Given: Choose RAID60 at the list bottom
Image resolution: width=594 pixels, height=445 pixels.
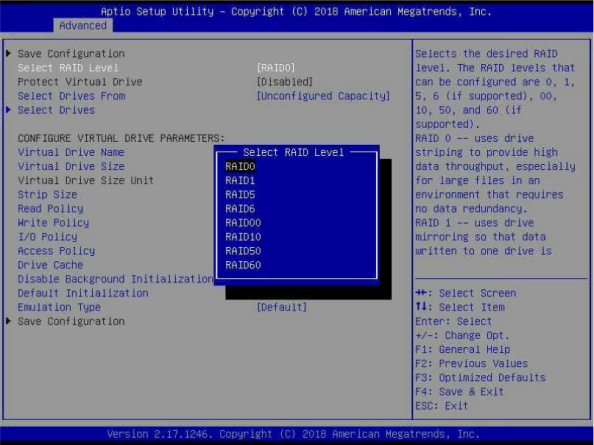Looking at the screenshot, I should (x=243, y=265).
